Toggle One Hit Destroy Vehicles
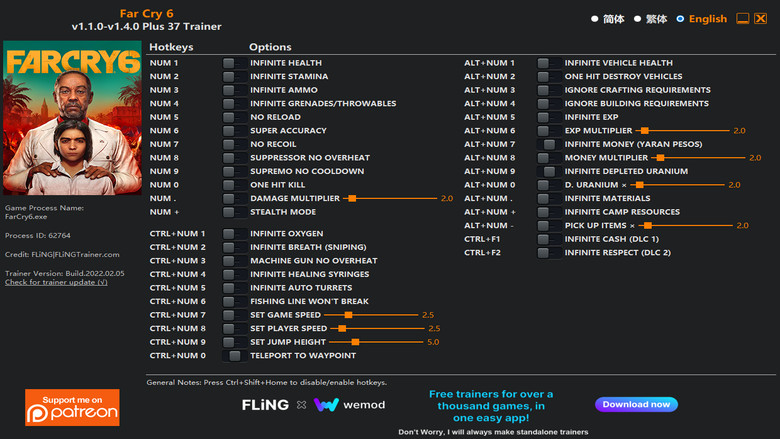Image resolution: width=780 pixels, height=439 pixels. click(x=549, y=77)
